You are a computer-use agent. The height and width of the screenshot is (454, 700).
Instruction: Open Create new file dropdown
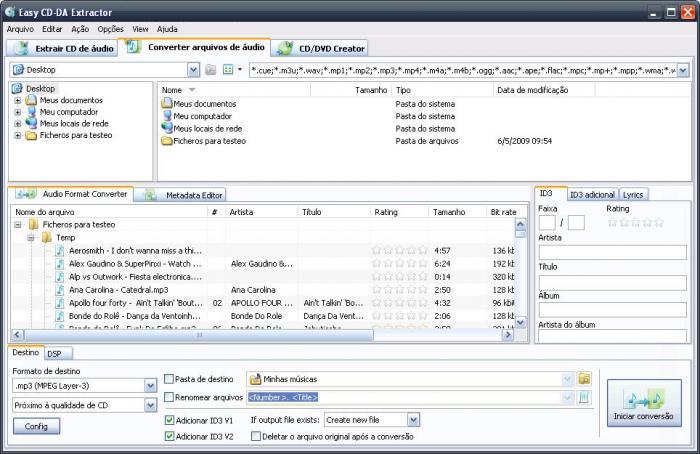click(x=413, y=420)
